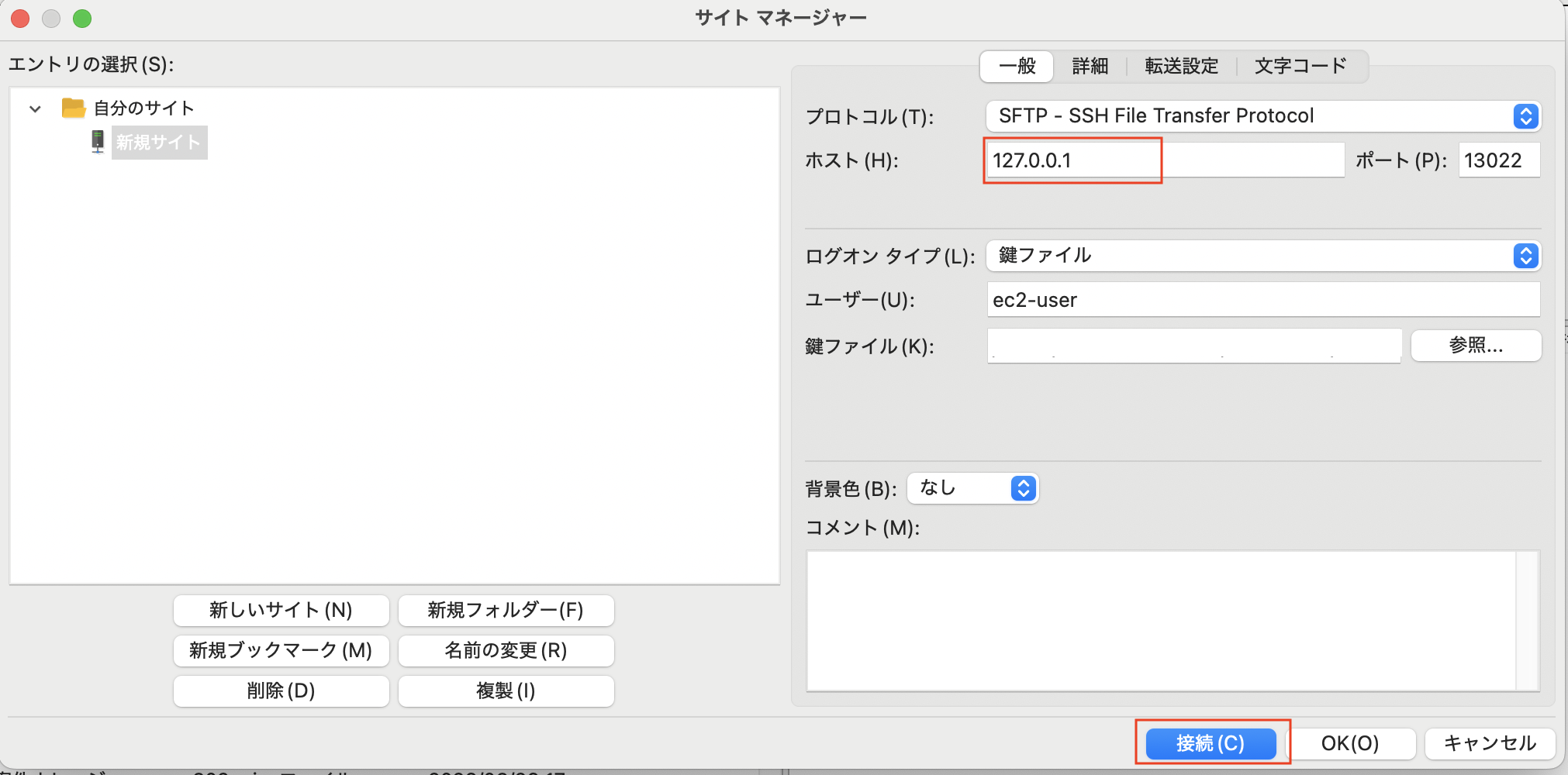
Task: Click the 新規フォルダー button
Action: tap(506, 611)
